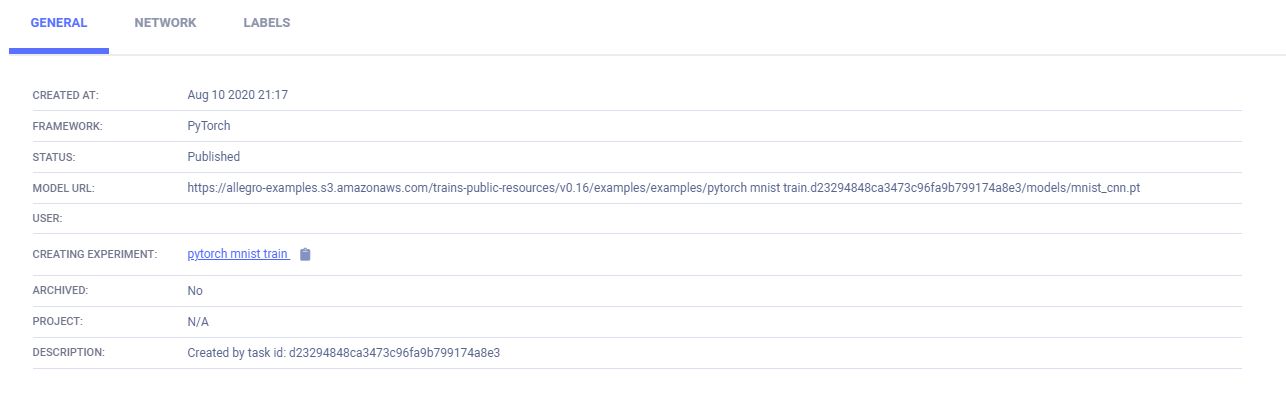Select the General tab

pyautogui.click(x=59, y=23)
